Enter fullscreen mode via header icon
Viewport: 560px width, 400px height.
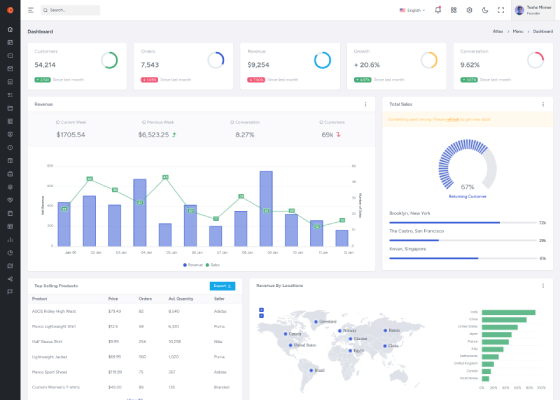[501, 10]
